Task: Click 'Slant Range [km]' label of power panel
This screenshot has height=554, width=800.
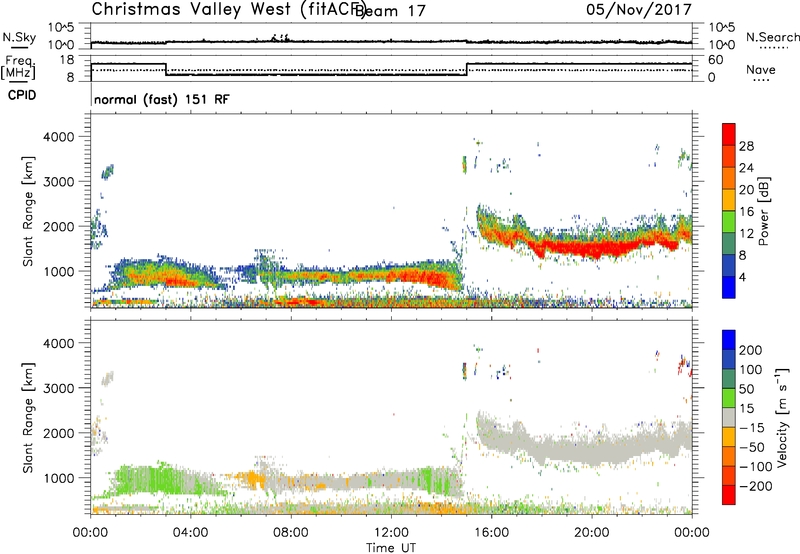Action: pyautogui.click(x=28, y=211)
